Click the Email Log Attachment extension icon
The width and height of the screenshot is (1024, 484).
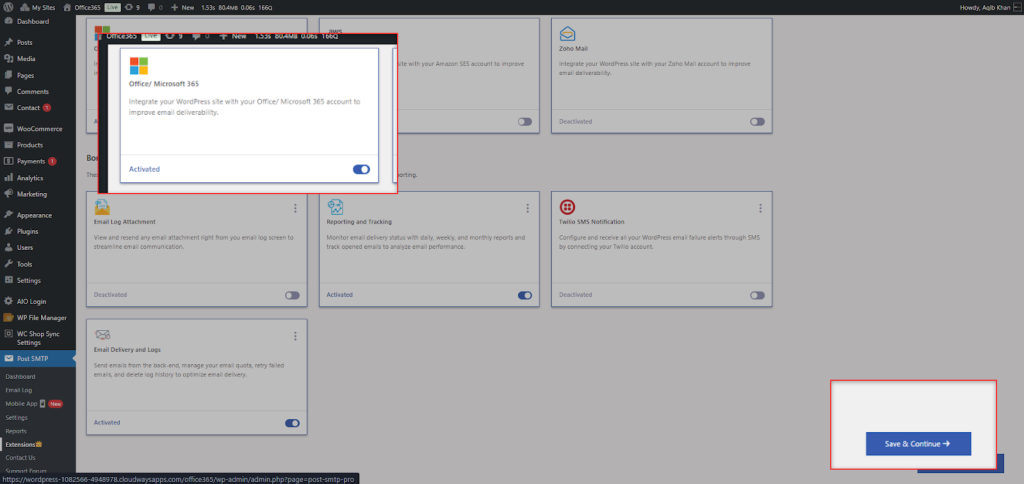tap(102, 207)
